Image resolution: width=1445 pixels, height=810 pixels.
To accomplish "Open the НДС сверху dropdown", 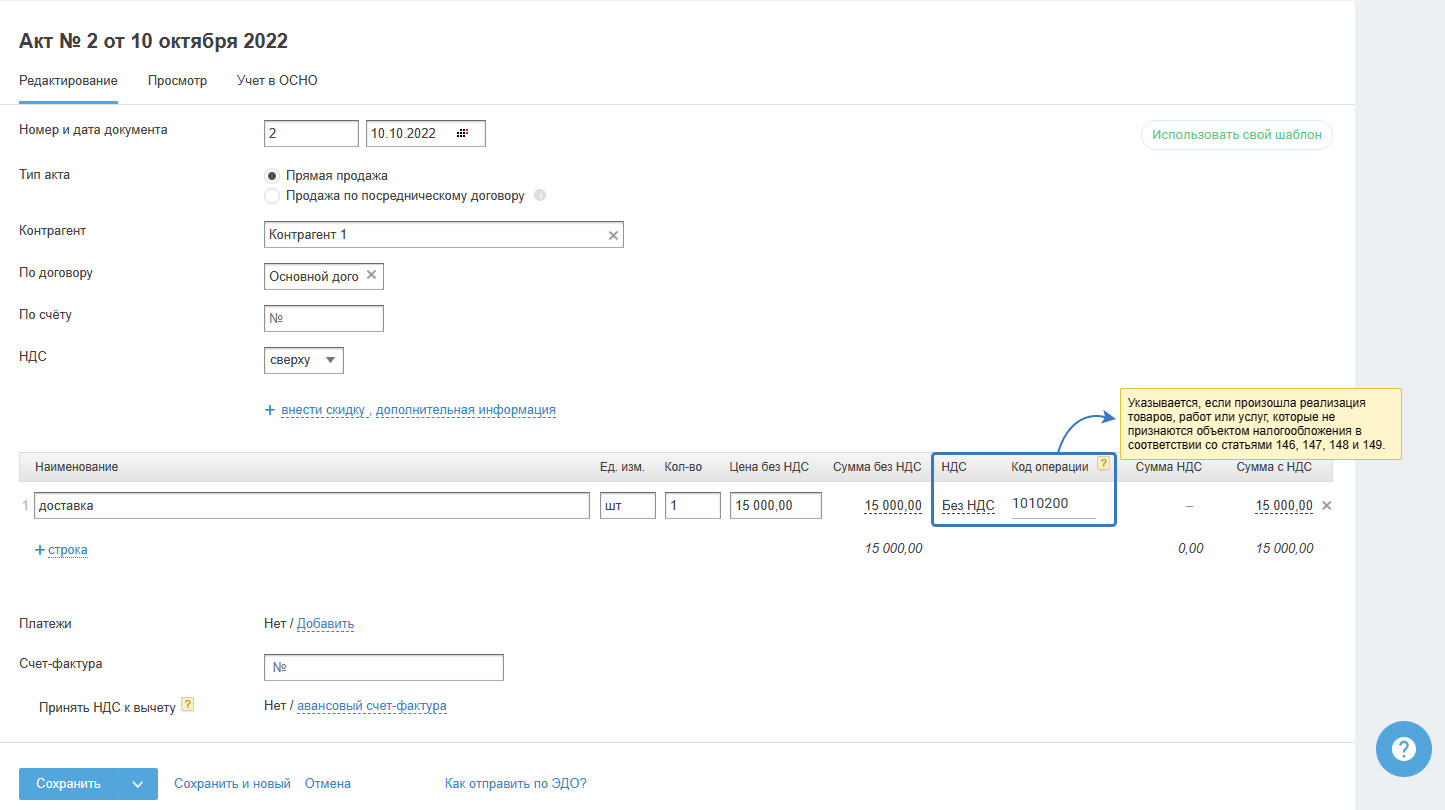I will click(304, 360).
